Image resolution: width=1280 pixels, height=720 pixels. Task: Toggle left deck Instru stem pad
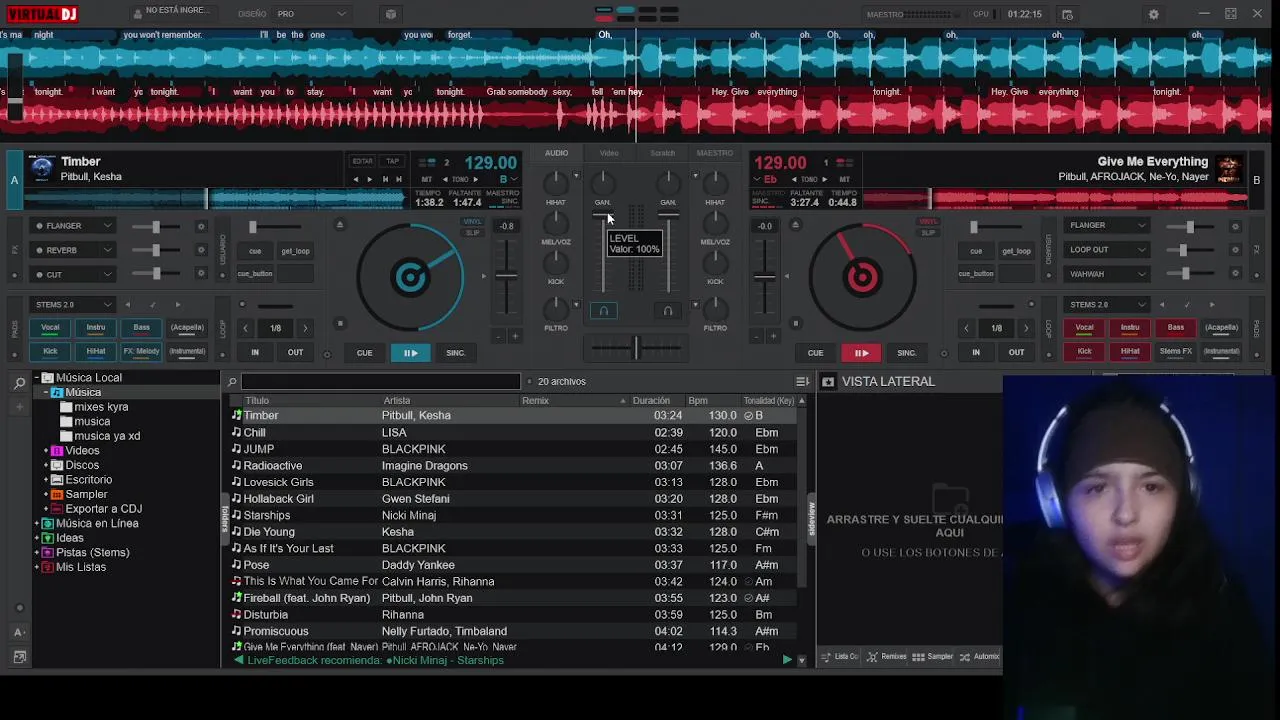(x=96, y=327)
